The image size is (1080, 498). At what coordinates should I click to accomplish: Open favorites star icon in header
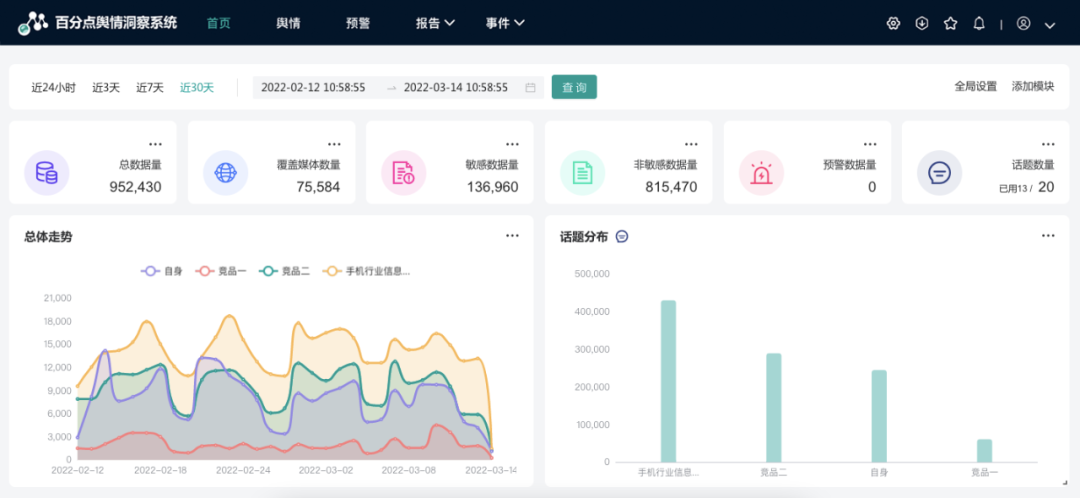pyautogui.click(x=950, y=23)
